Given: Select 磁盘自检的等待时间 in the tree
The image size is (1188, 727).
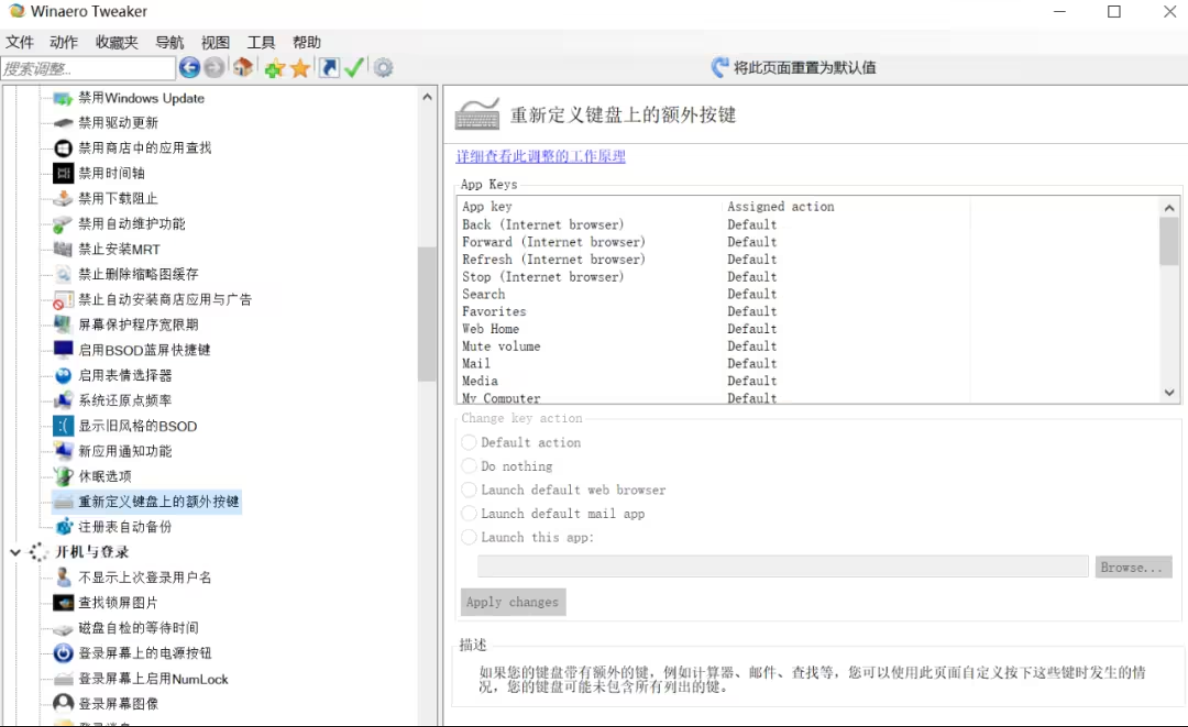Looking at the screenshot, I should coord(139,628).
